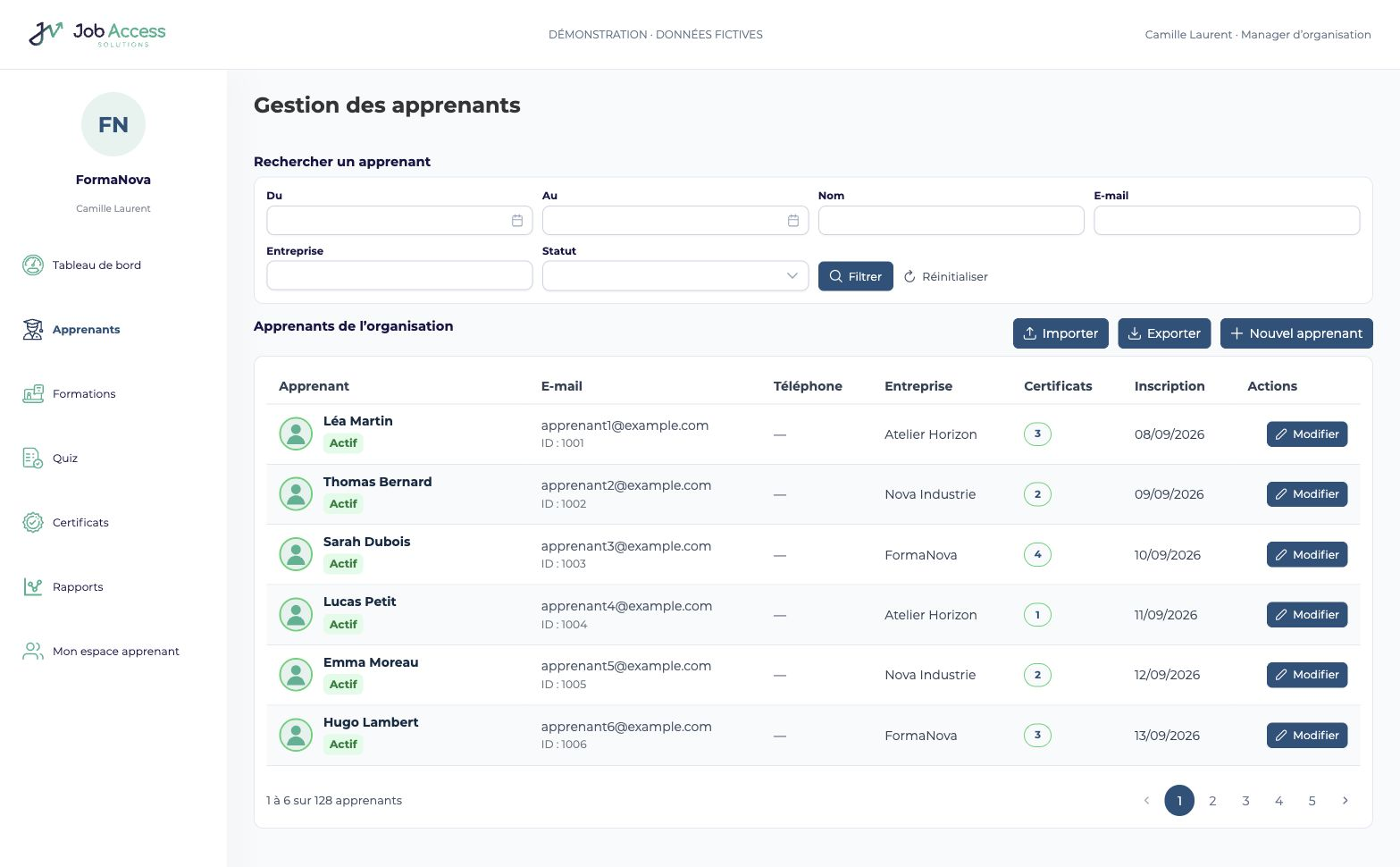Image resolution: width=1400 pixels, height=867 pixels.
Task: Go to page 3 in pagination
Action: point(1245,800)
